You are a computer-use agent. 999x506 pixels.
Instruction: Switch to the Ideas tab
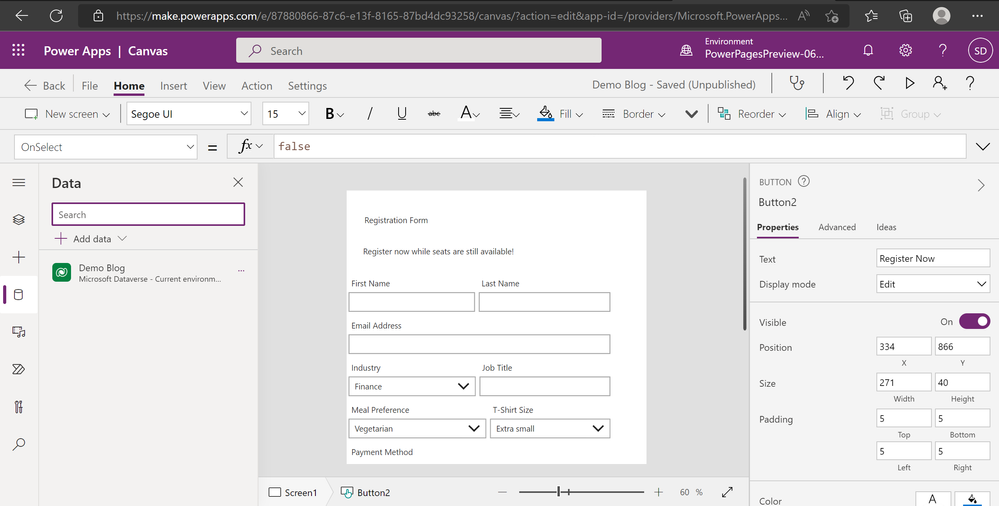(x=886, y=227)
